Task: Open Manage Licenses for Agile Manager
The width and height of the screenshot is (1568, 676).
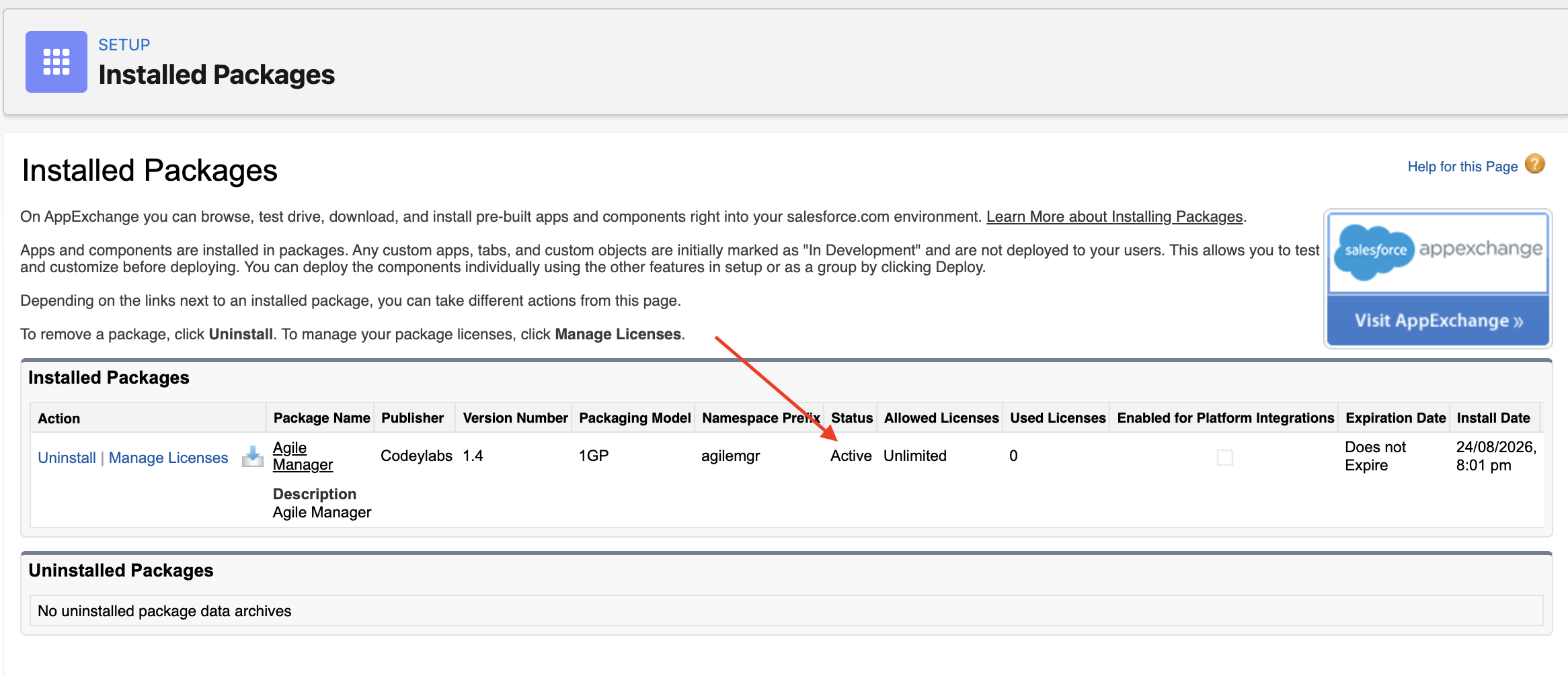Action: pyautogui.click(x=169, y=458)
